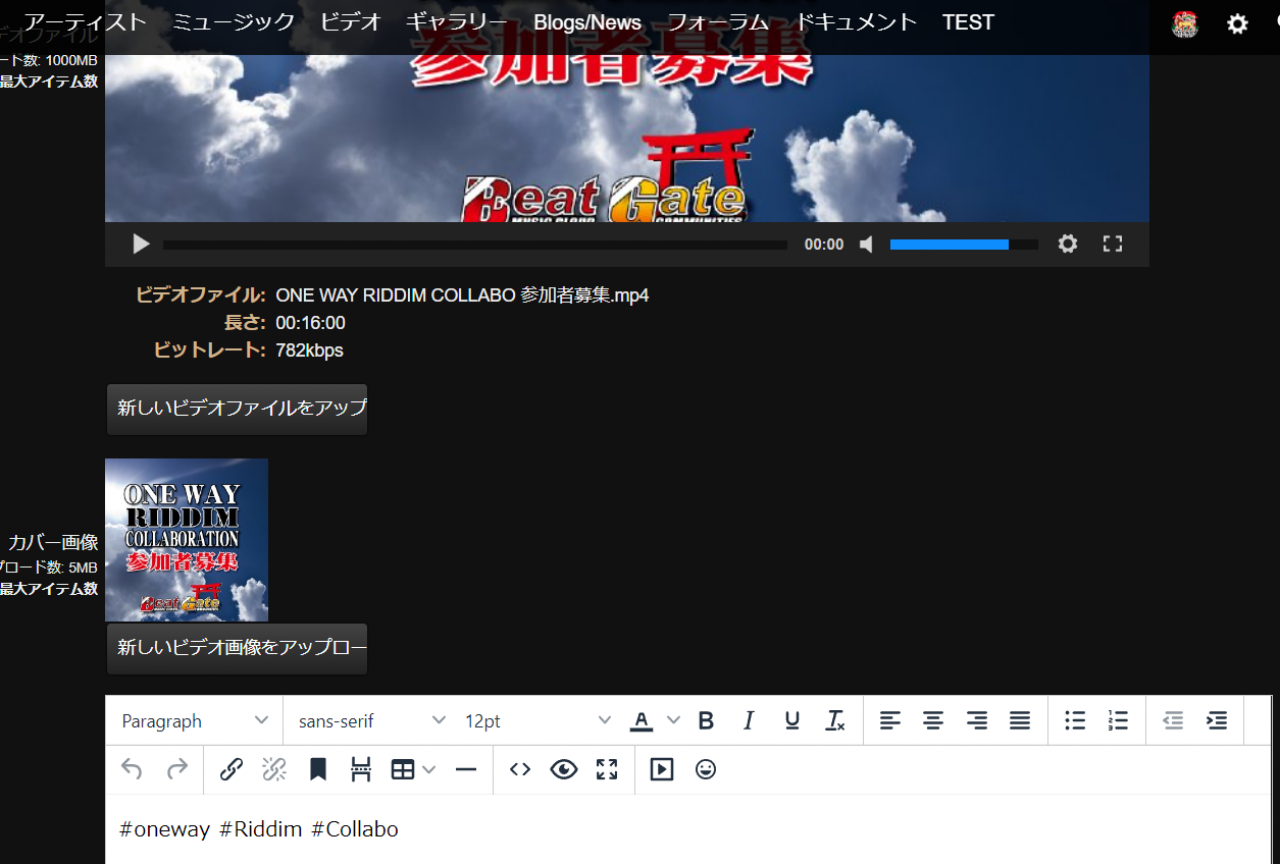Screen dimensions: 1280x864
Task: Clear text formatting
Action: (x=836, y=721)
